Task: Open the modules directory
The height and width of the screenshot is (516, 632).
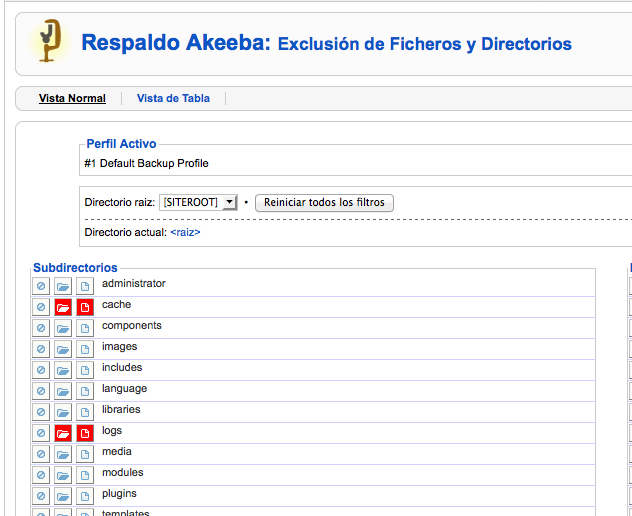Action: pos(123,472)
